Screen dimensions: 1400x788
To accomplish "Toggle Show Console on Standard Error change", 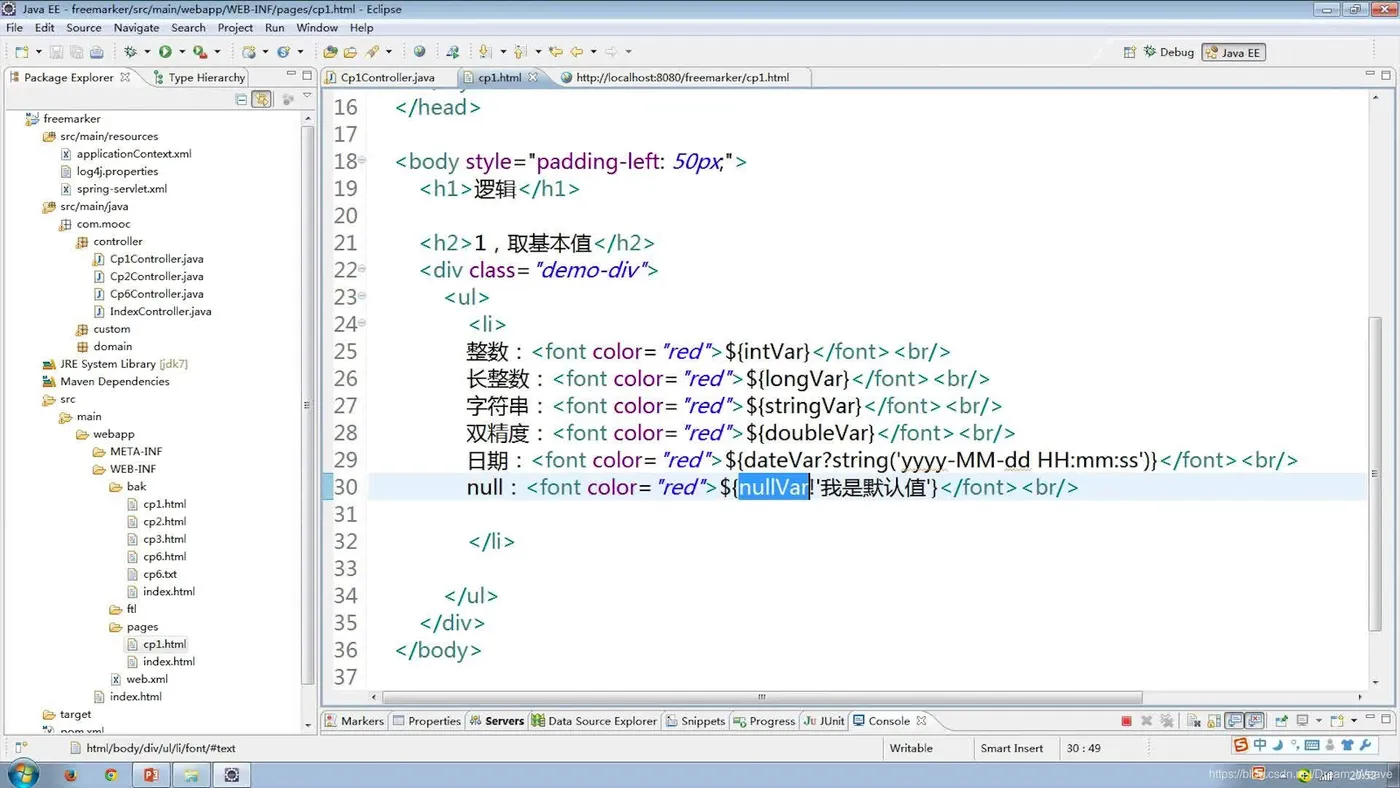I will point(1254,720).
